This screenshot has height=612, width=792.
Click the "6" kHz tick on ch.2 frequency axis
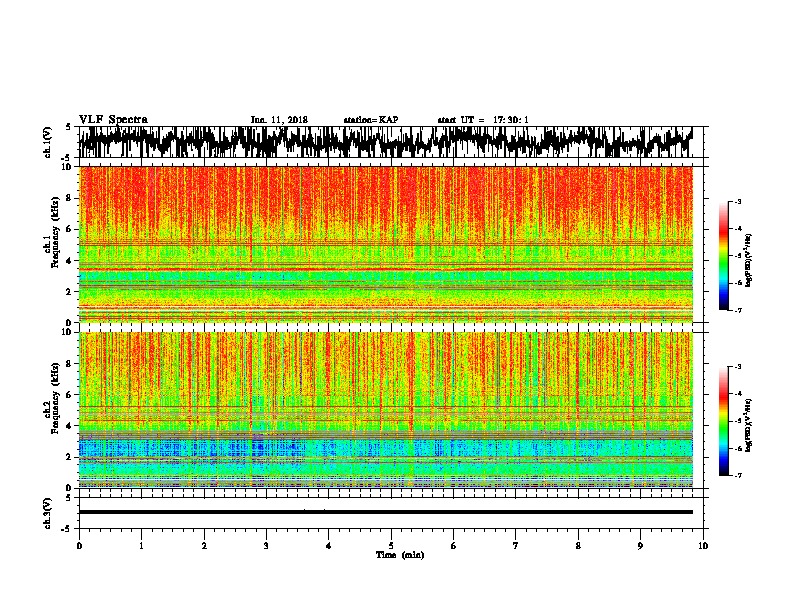click(71, 395)
